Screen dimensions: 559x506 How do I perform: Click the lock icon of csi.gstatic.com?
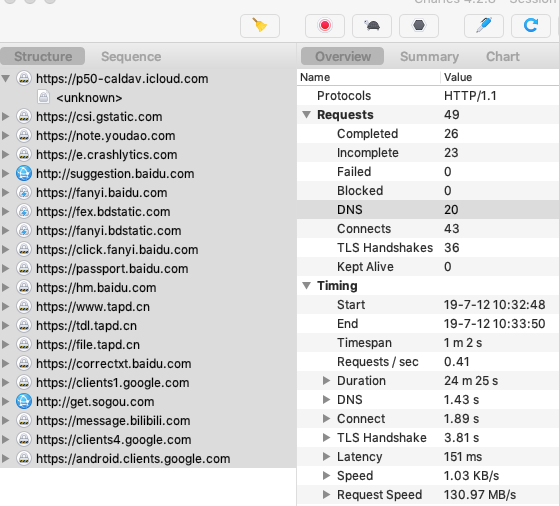(x=24, y=117)
